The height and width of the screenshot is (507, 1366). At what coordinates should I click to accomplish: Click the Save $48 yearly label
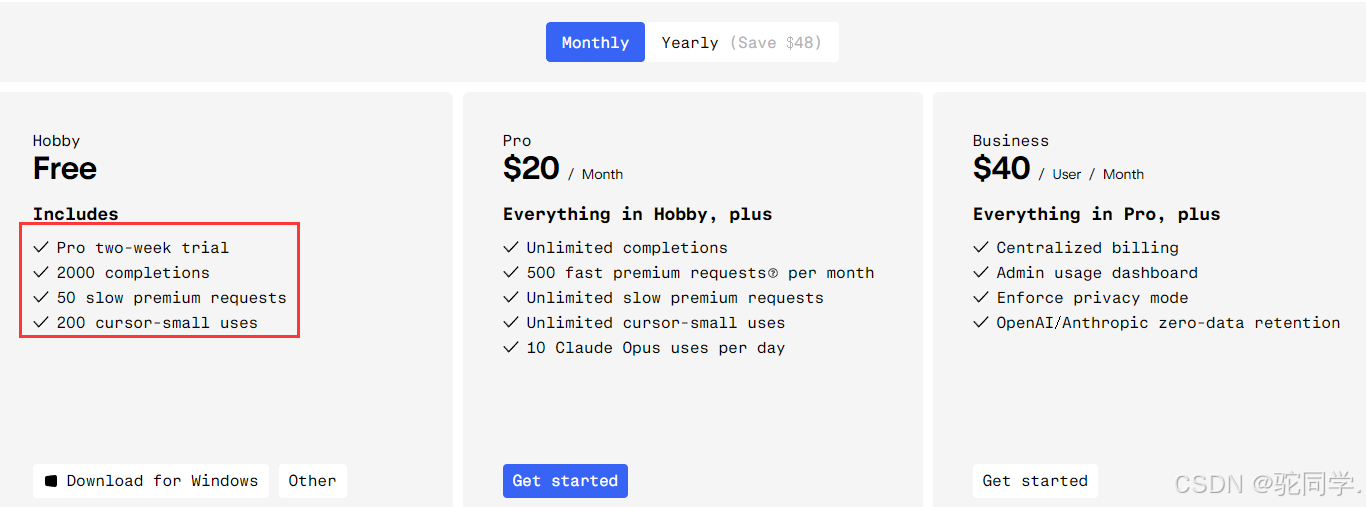tap(776, 43)
